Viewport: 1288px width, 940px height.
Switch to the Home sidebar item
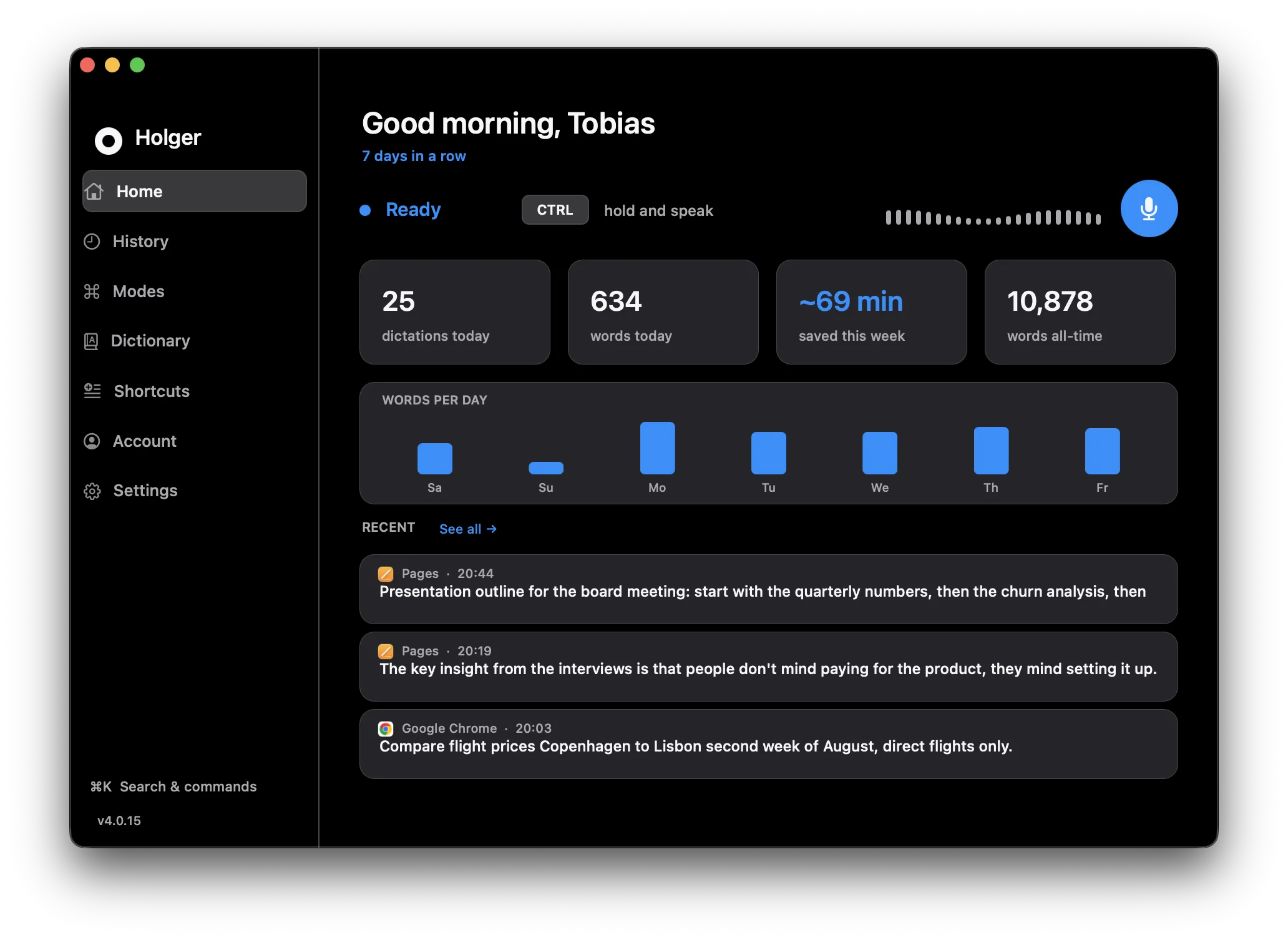195,191
